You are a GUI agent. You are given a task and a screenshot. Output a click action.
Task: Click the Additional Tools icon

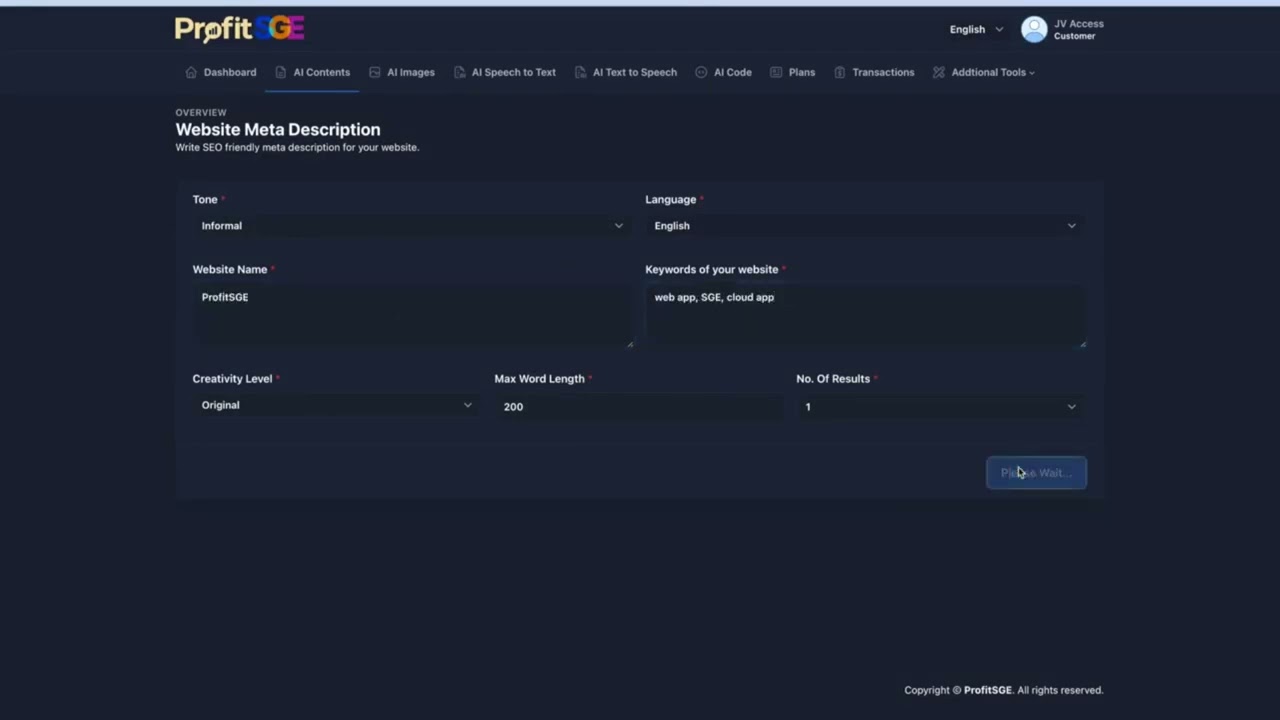pos(939,72)
